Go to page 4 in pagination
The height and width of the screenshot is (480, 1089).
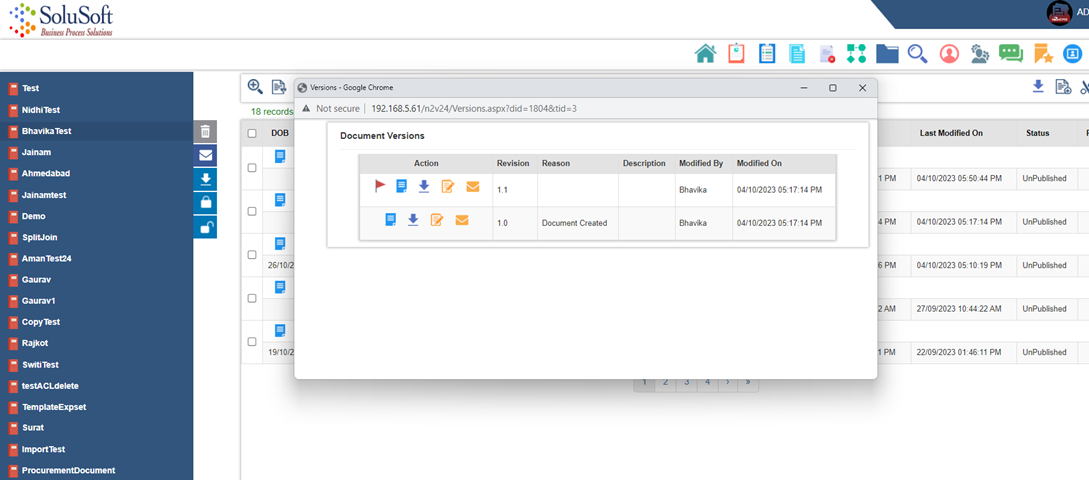707,382
